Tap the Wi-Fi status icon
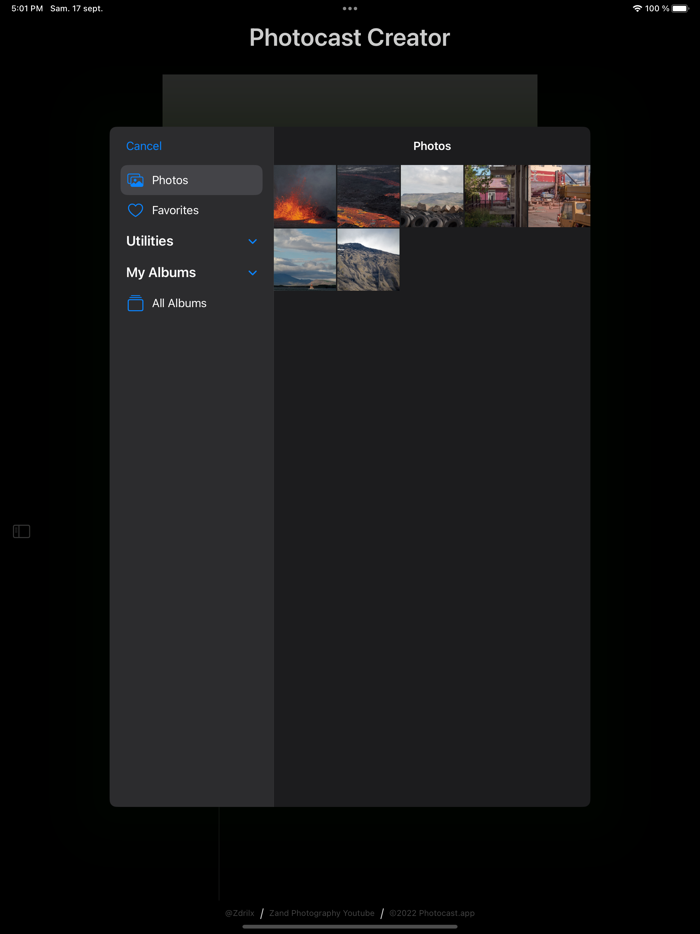Screen dimensions: 700x934 [x=637, y=8]
